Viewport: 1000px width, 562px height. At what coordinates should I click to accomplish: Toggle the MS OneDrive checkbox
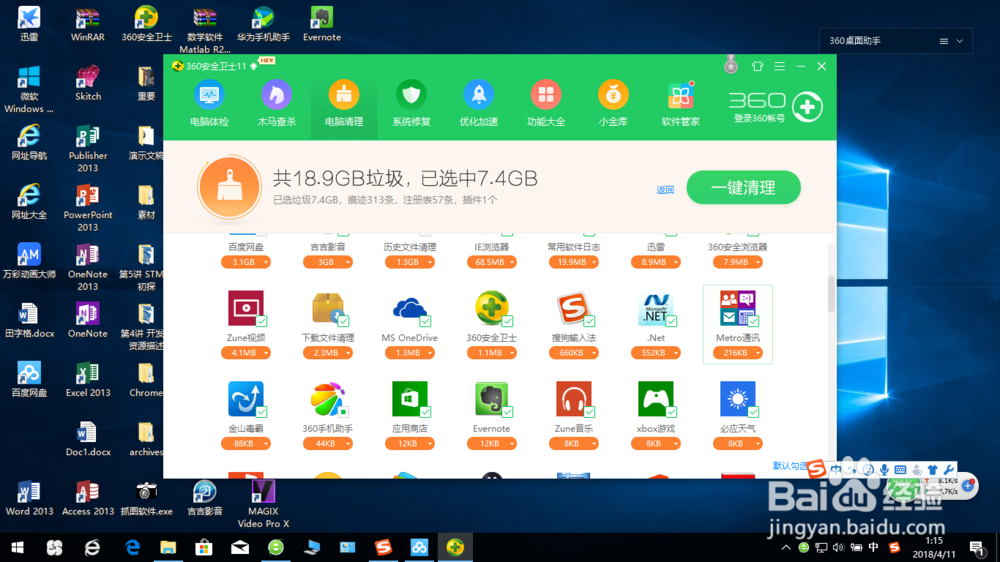[x=425, y=321]
